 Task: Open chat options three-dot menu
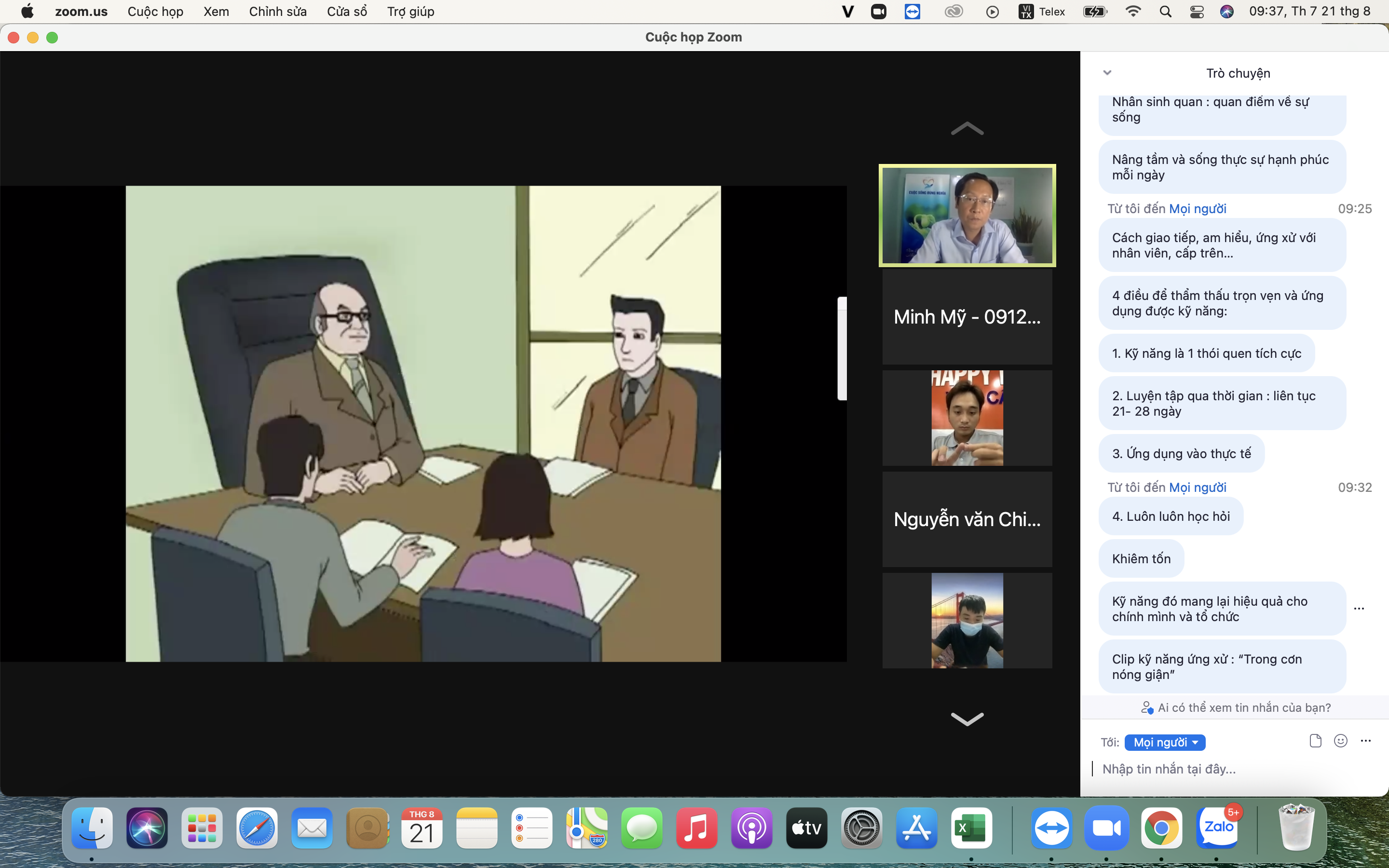(x=1365, y=741)
